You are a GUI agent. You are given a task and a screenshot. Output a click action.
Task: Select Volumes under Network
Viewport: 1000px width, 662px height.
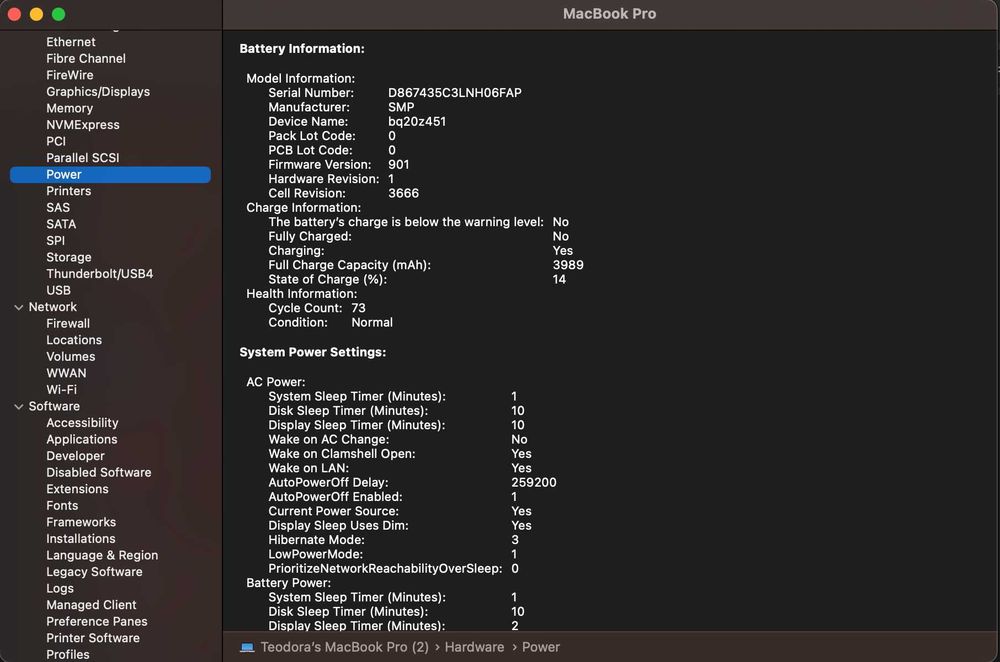pyautogui.click(x=71, y=357)
